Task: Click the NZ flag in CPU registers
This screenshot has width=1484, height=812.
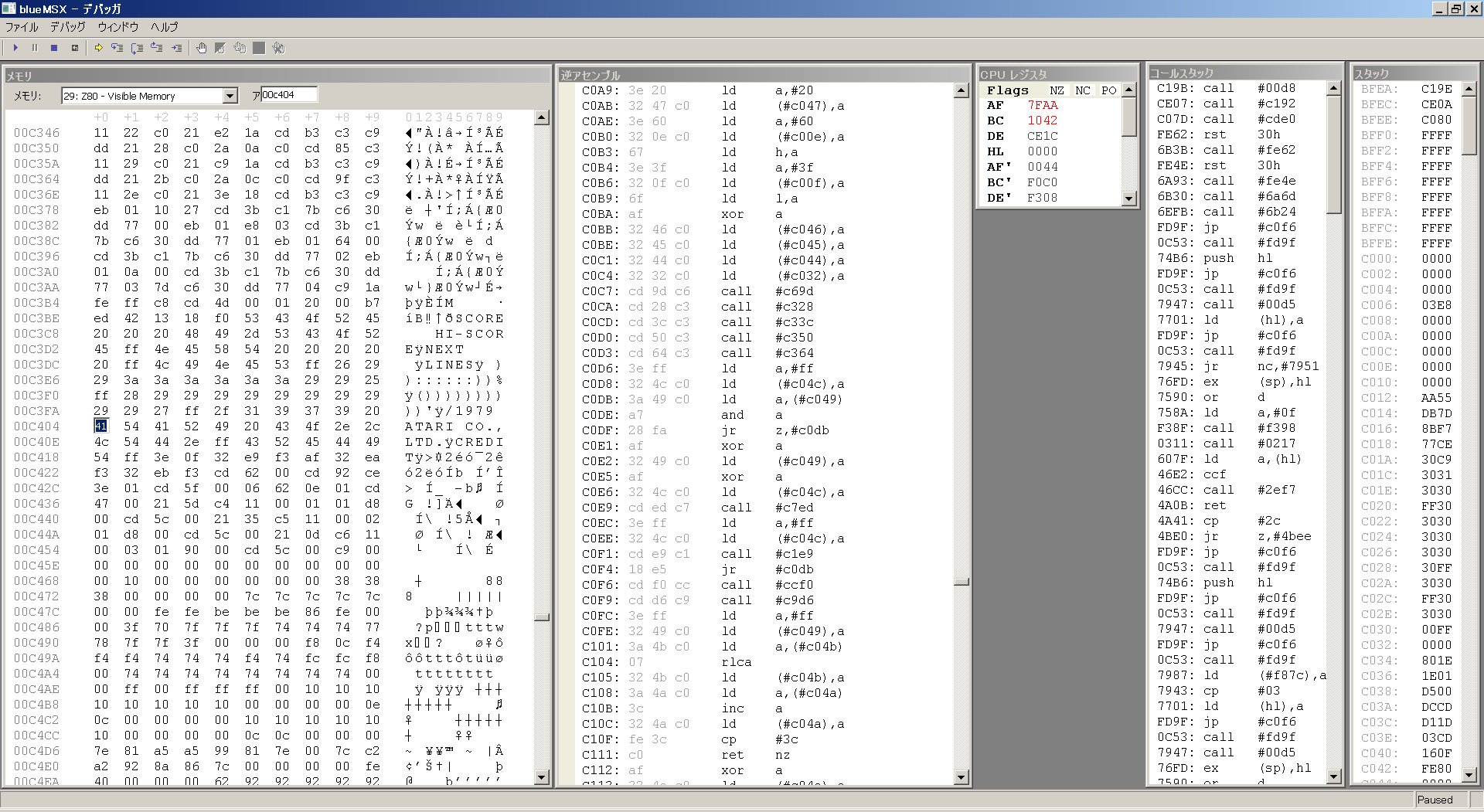Action: pos(1057,90)
